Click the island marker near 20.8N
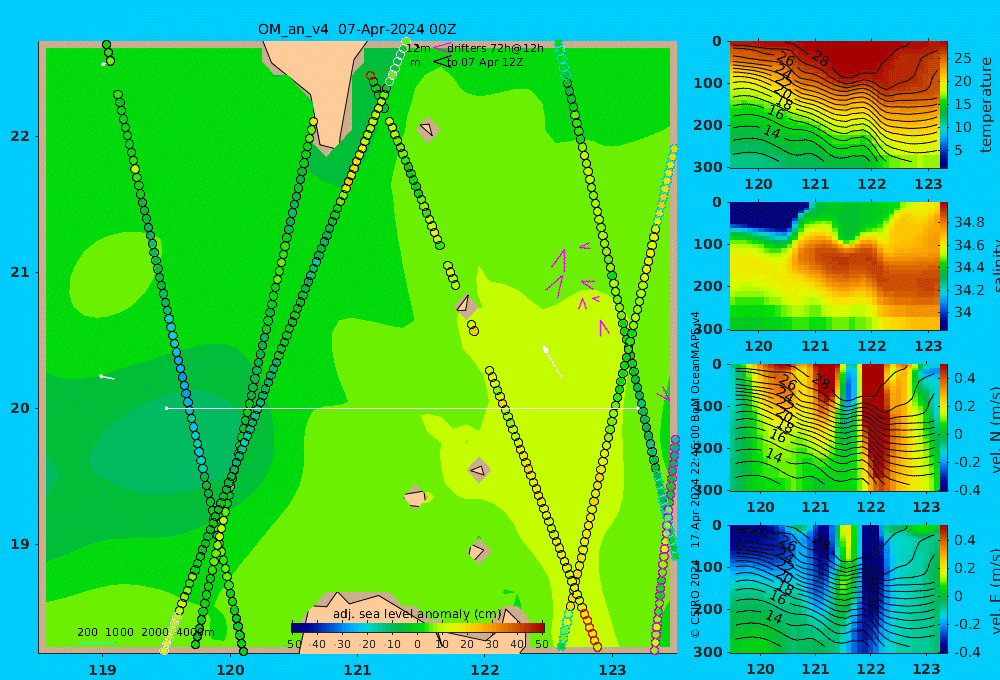Image resolution: width=1000 pixels, height=680 pixels. [x=466, y=306]
